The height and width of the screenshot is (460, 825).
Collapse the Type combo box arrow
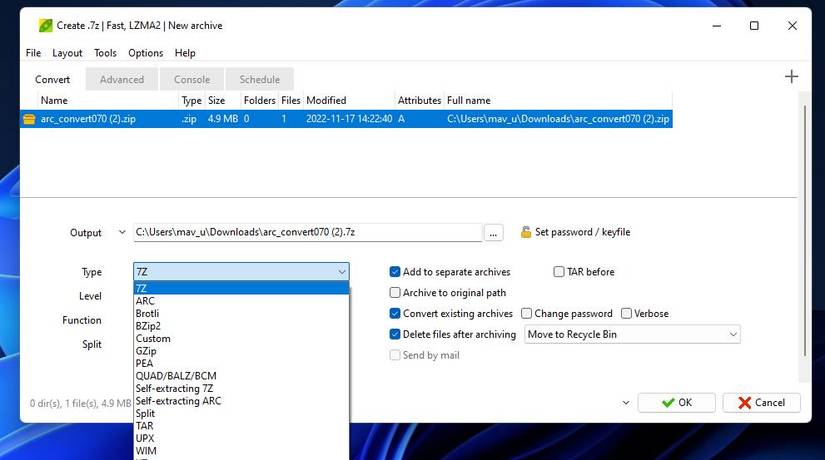pyautogui.click(x=342, y=272)
